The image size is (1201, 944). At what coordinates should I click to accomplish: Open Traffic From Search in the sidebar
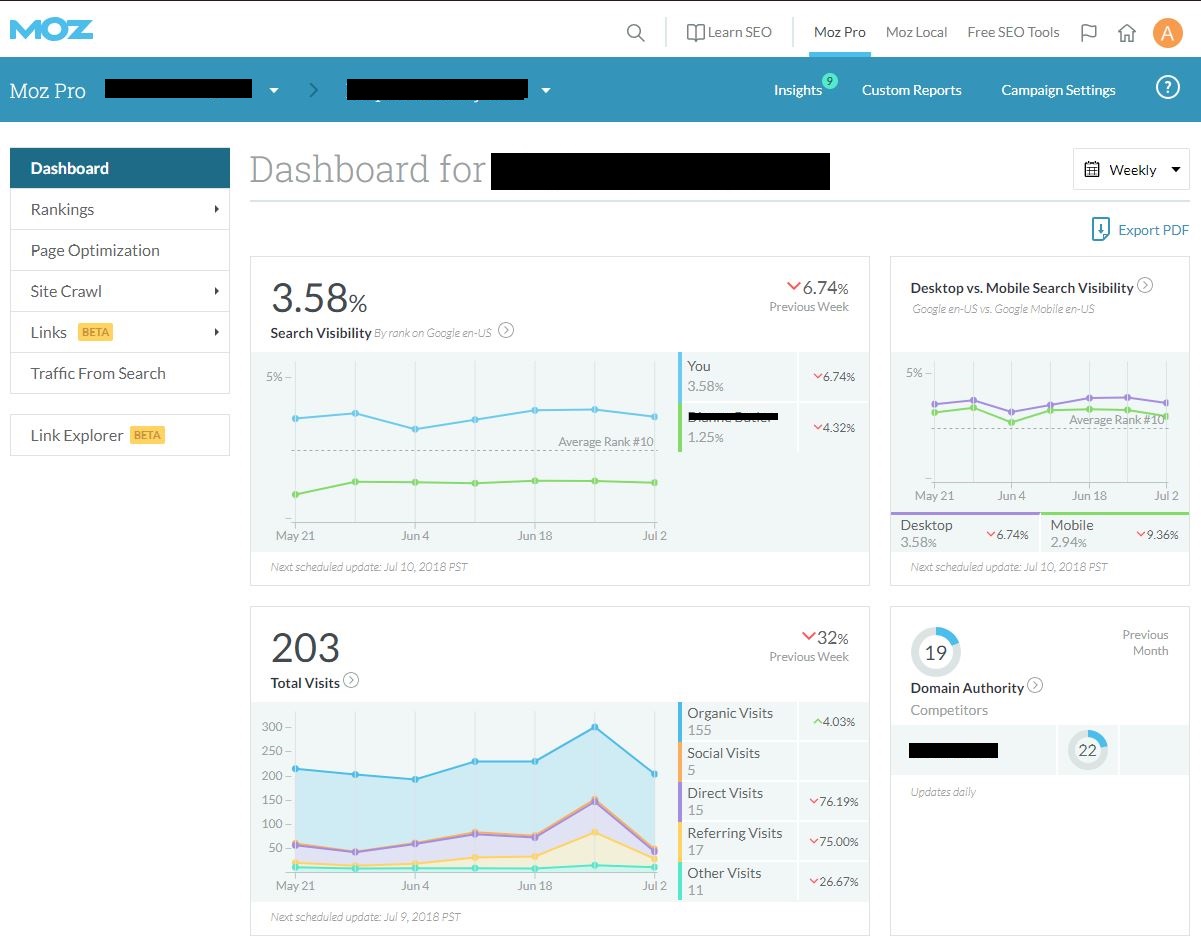click(120, 373)
